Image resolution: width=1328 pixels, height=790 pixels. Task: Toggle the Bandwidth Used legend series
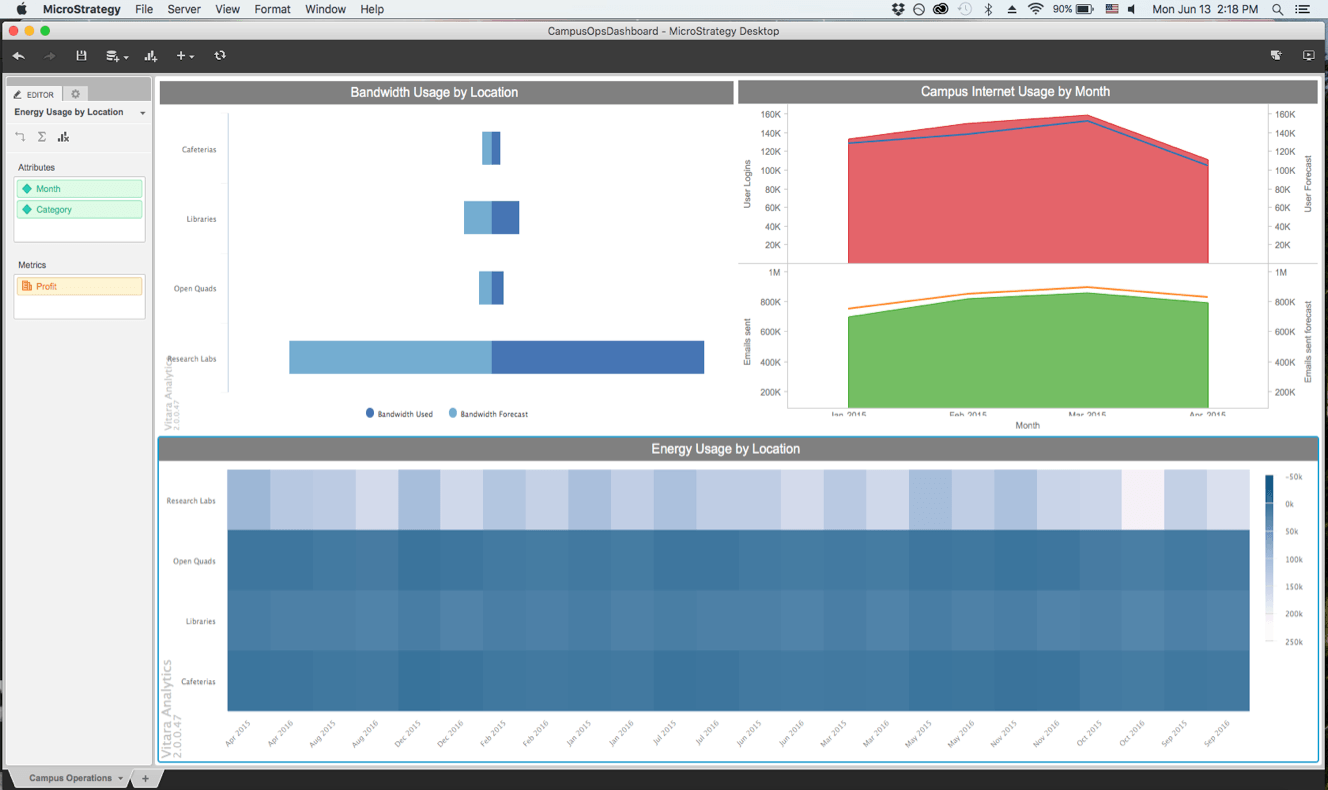coord(399,413)
